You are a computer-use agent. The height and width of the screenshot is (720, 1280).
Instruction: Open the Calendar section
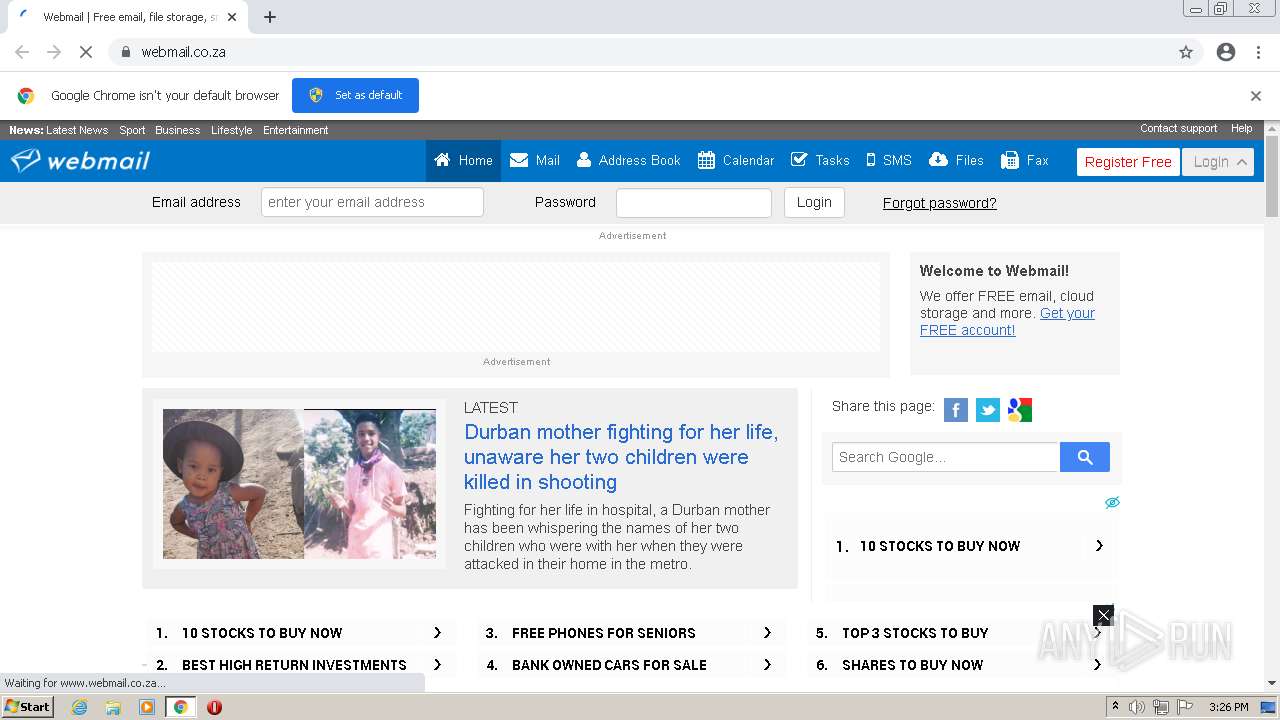tap(736, 161)
